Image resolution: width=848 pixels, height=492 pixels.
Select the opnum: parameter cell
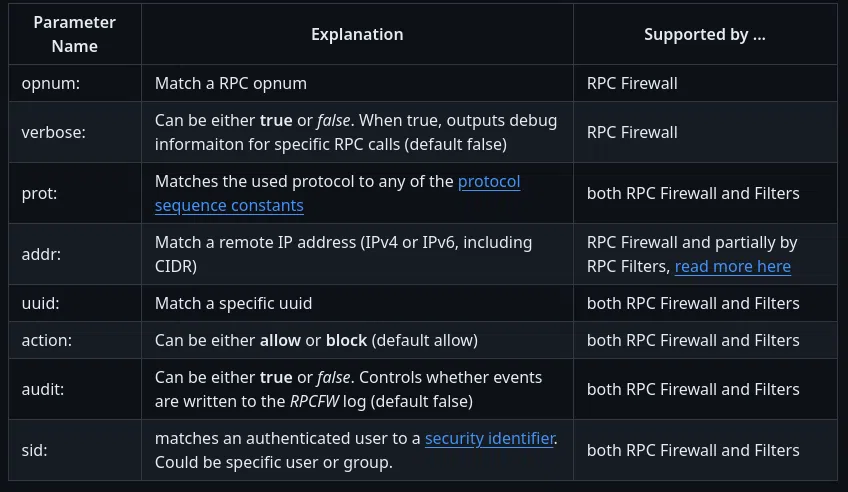[x=50, y=83]
